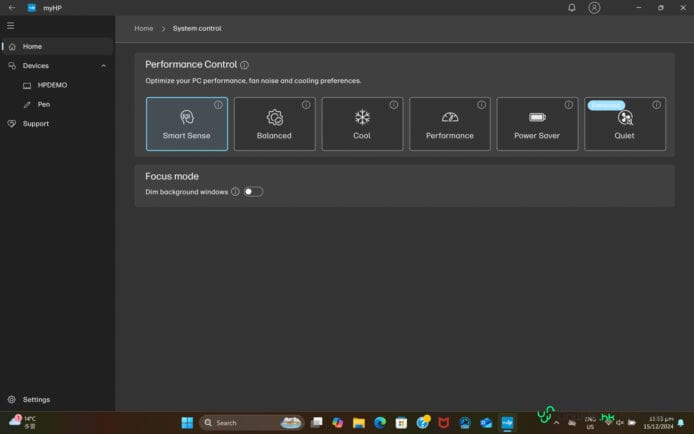Open notifications bell in myHP
Viewport: 694px width, 434px height.
pyautogui.click(x=572, y=8)
